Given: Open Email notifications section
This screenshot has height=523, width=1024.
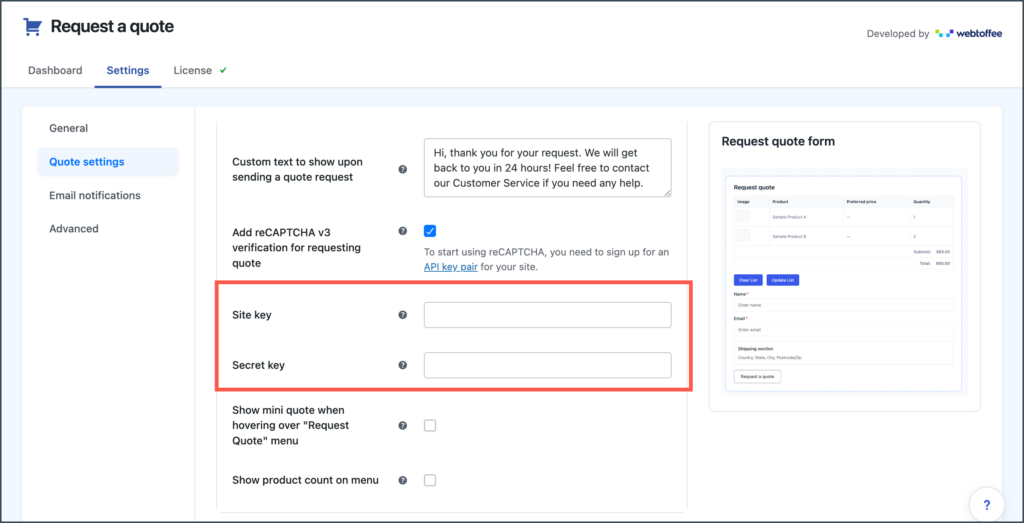Looking at the screenshot, I should pos(95,195).
